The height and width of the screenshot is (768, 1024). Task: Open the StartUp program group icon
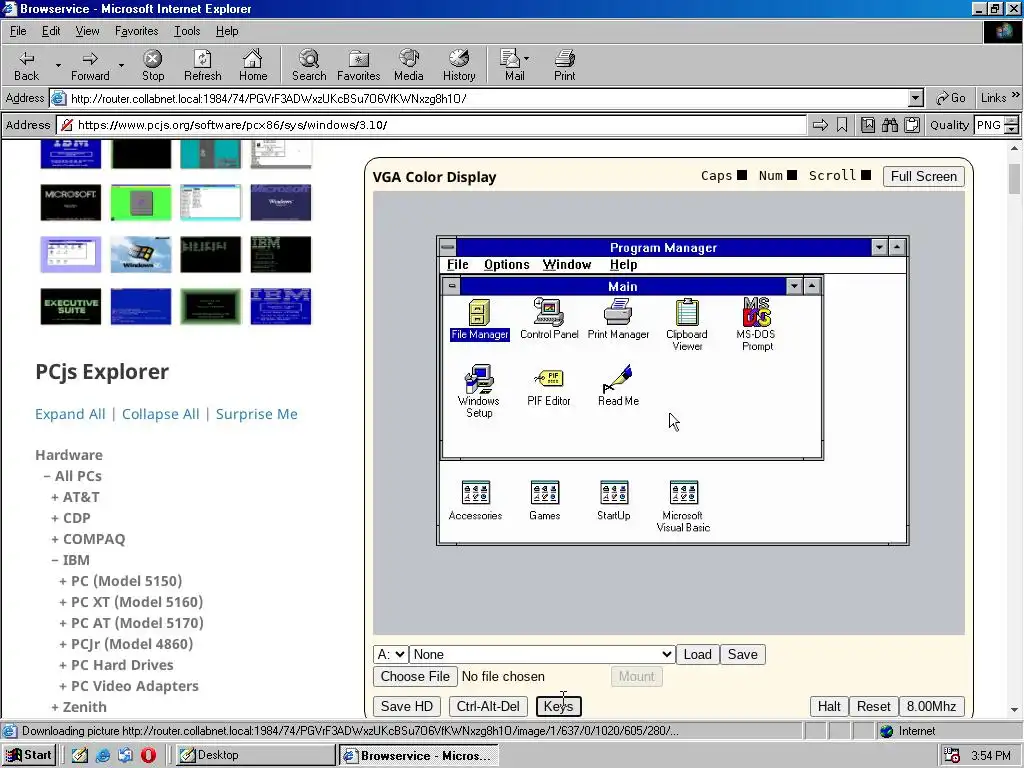(614, 500)
